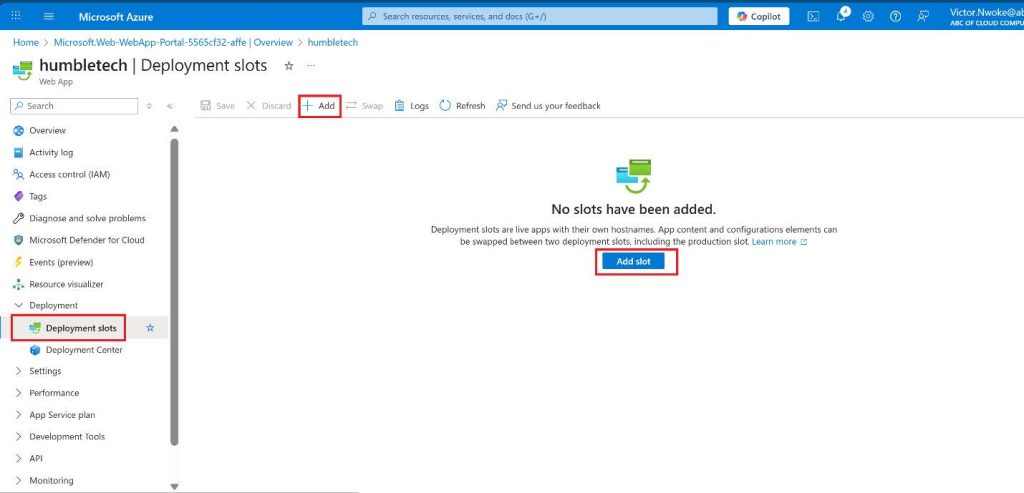Viewport: 1024px width, 493px height.
Task: Click the blue Add slot button
Action: (633, 261)
